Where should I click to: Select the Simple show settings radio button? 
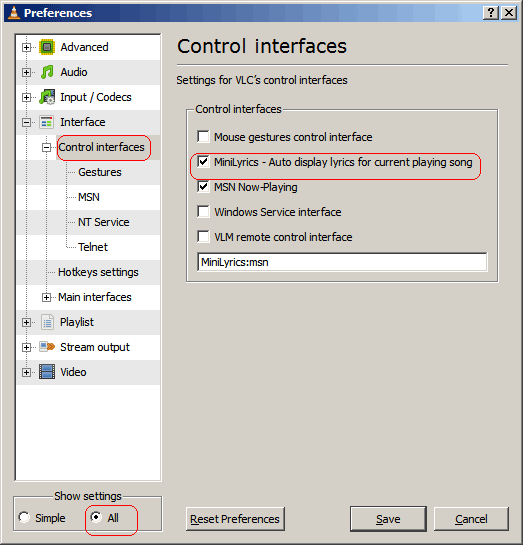[x=24, y=517]
